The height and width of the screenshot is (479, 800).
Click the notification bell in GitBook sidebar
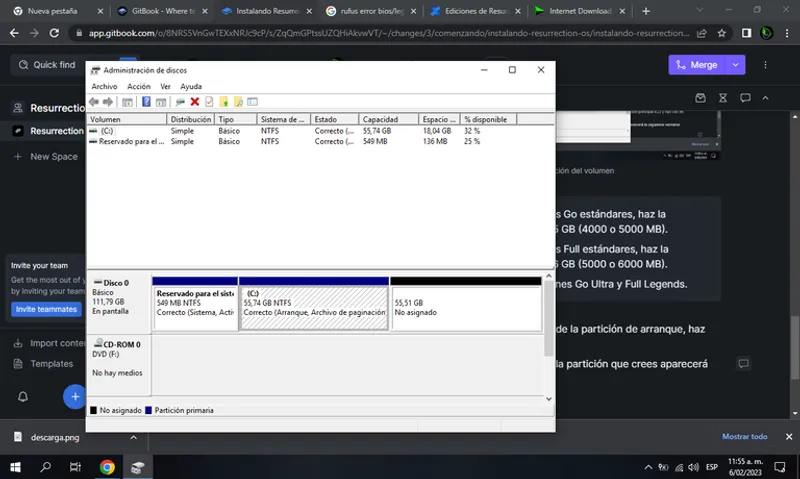23,397
